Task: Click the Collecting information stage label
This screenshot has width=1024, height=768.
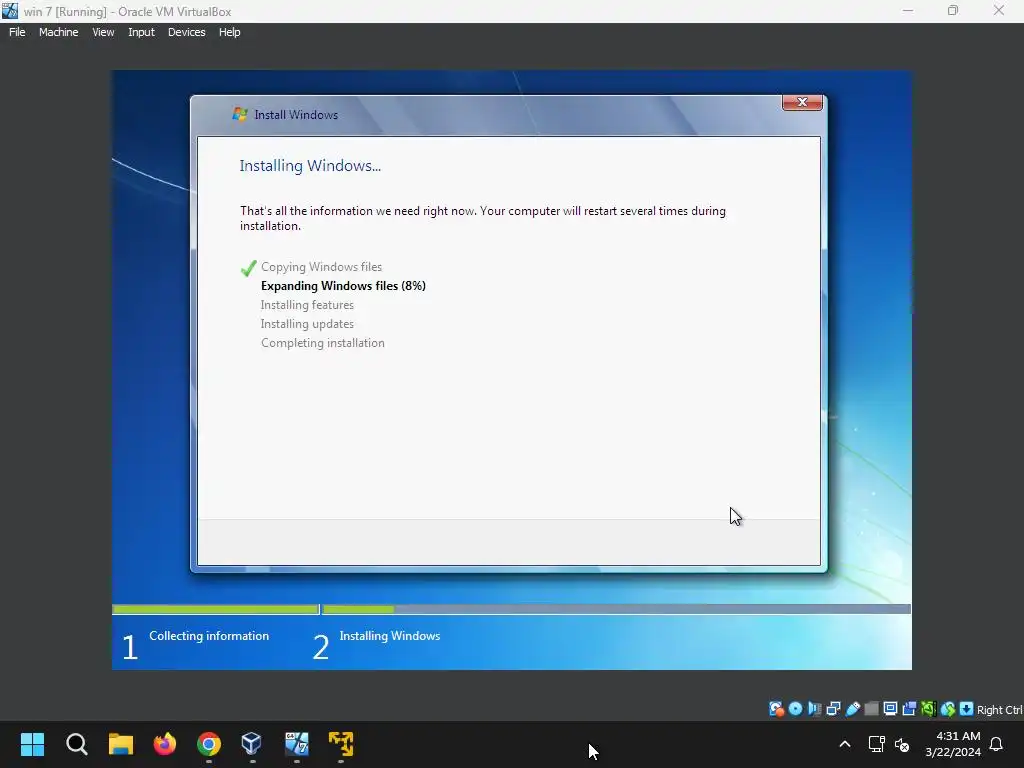Action: (209, 635)
